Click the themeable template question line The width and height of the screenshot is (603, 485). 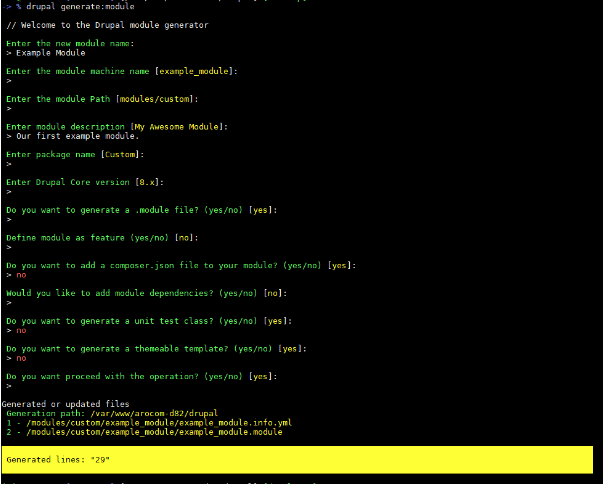coord(155,348)
